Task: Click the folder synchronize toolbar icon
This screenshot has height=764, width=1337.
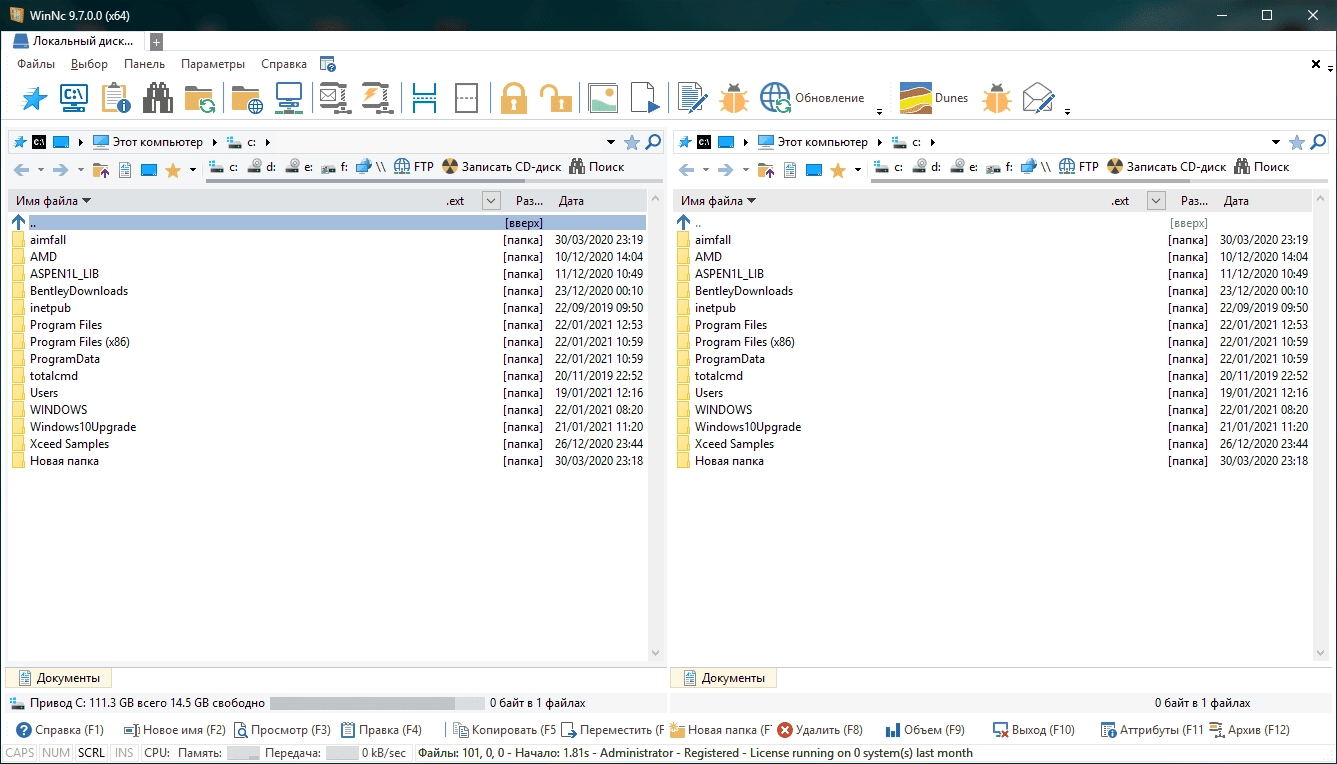Action: pyautogui.click(x=199, y=98)
